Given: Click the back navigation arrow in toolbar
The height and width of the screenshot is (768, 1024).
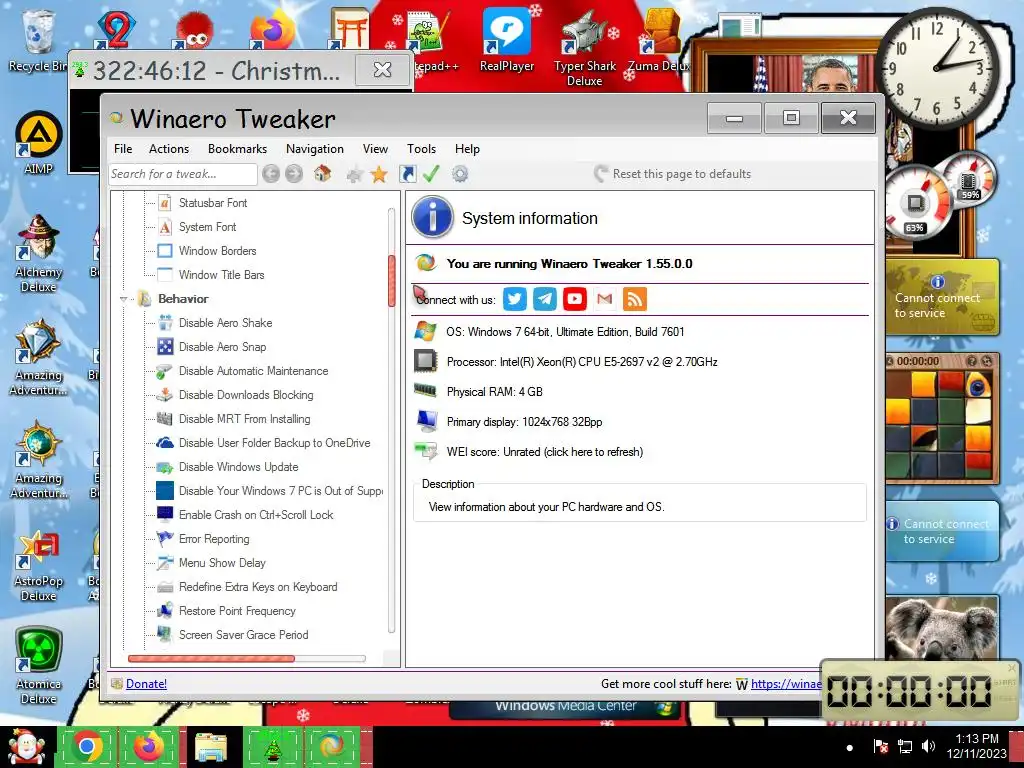Looking at the screenshot, I should click(271, 174).
